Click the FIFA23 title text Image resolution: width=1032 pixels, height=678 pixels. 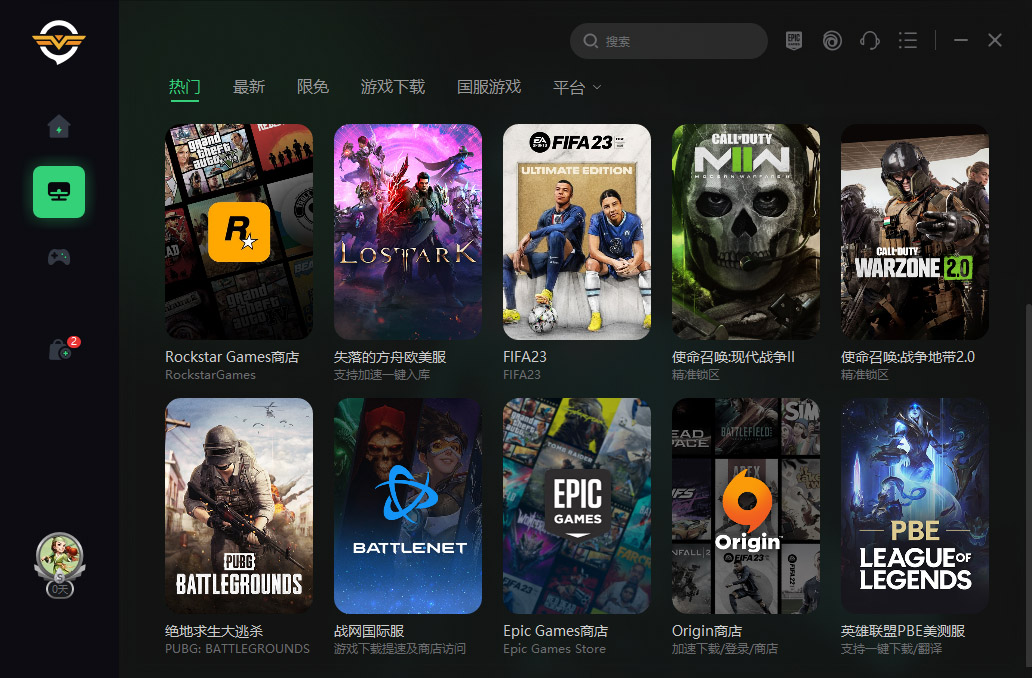pyautogui.click(x=525, y=357)
